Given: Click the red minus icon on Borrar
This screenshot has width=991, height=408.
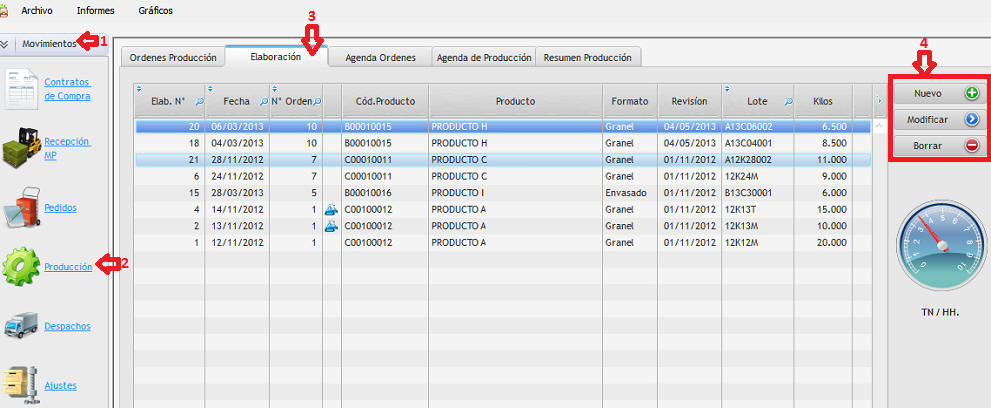Looking at the screenshot, I should coord(972,146).
